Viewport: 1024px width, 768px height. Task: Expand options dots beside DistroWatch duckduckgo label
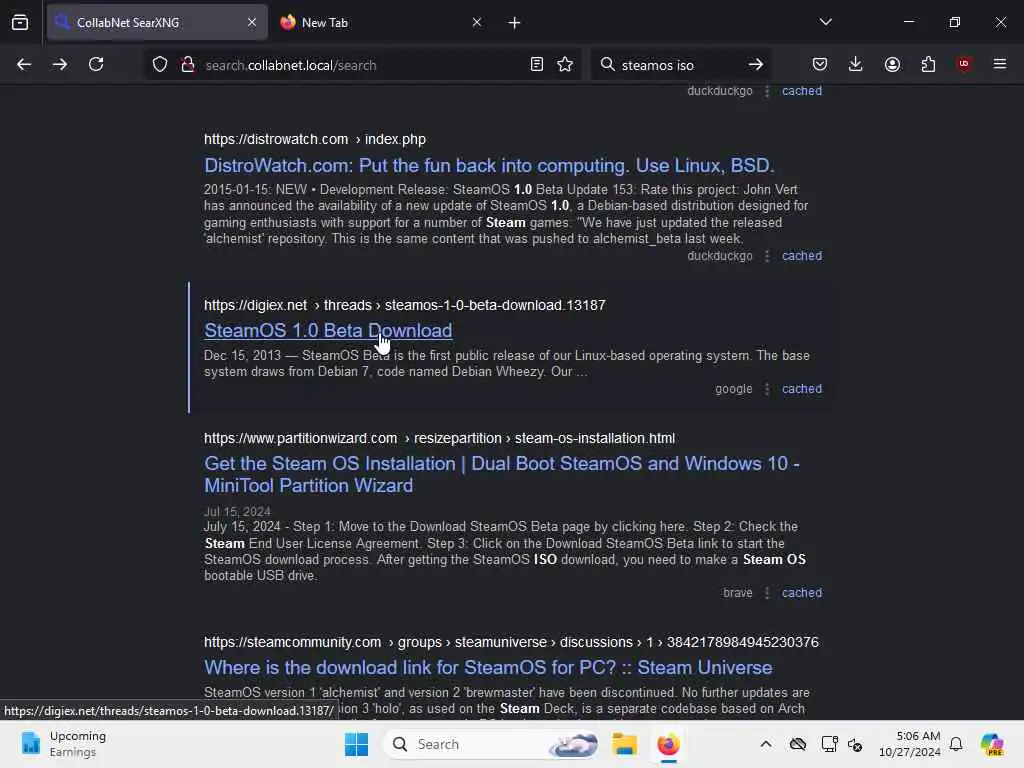point(767,256)
